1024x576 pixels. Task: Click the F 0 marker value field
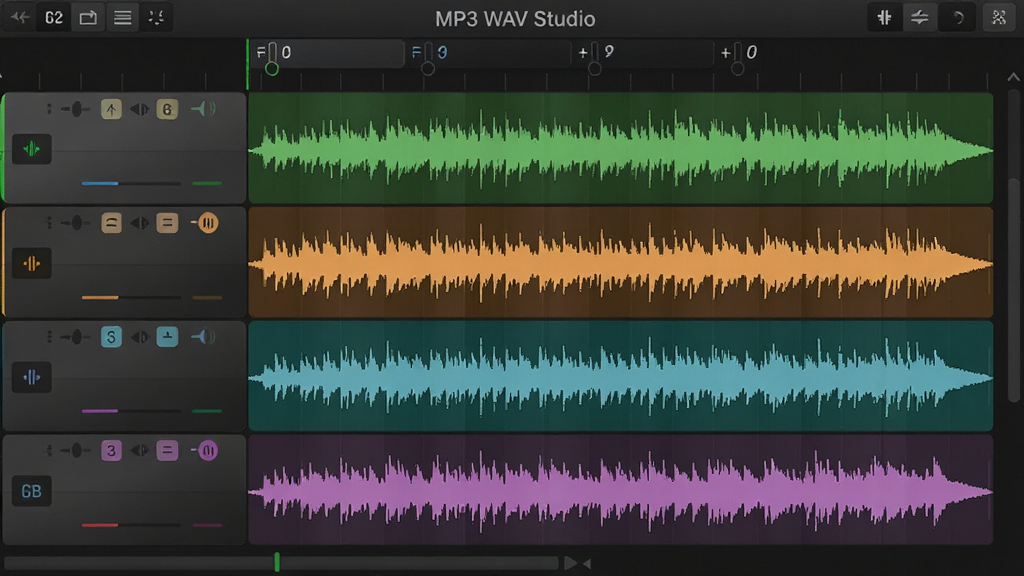328,53
